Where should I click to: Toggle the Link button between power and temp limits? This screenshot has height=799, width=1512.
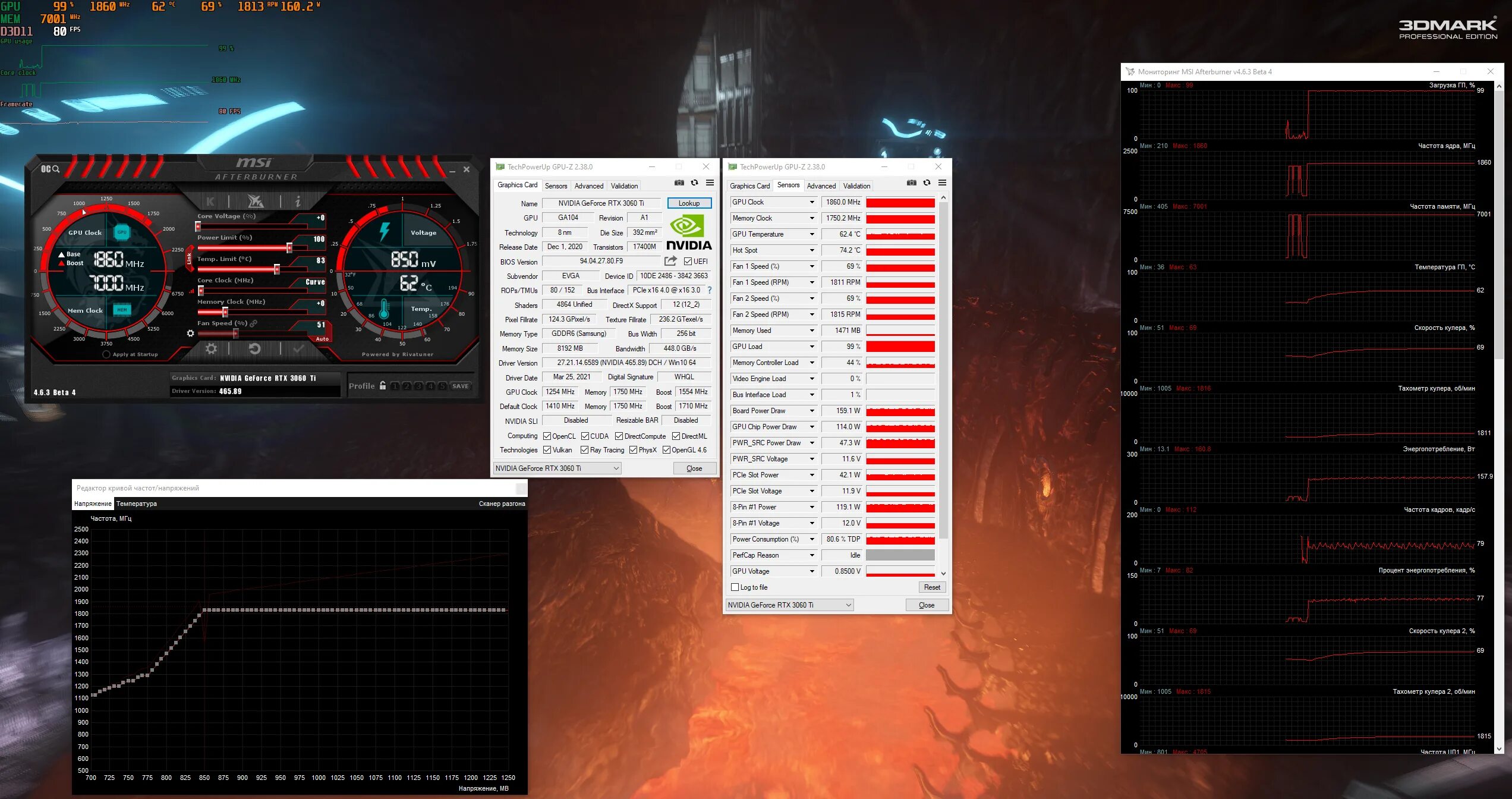click(190, 258)
